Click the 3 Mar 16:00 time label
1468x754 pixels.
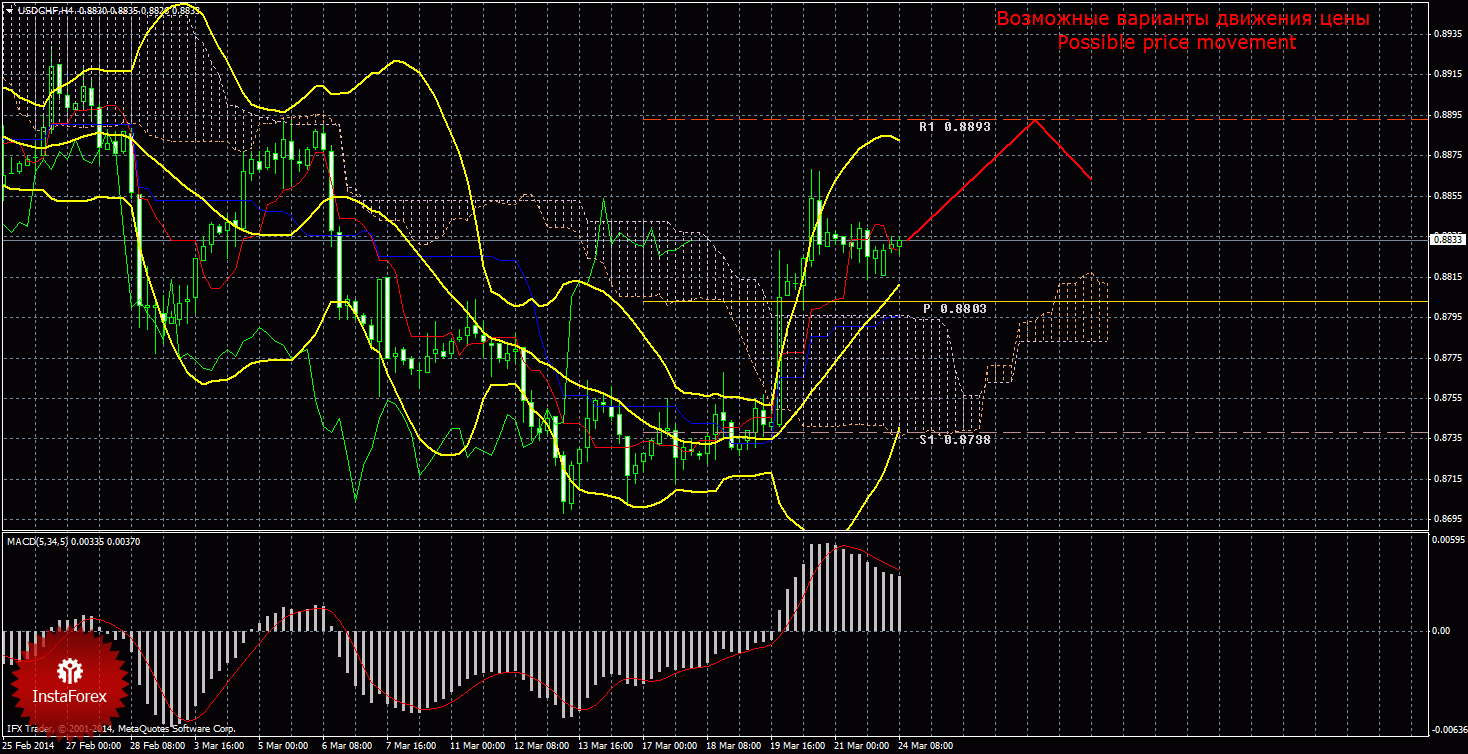(220, 746)
